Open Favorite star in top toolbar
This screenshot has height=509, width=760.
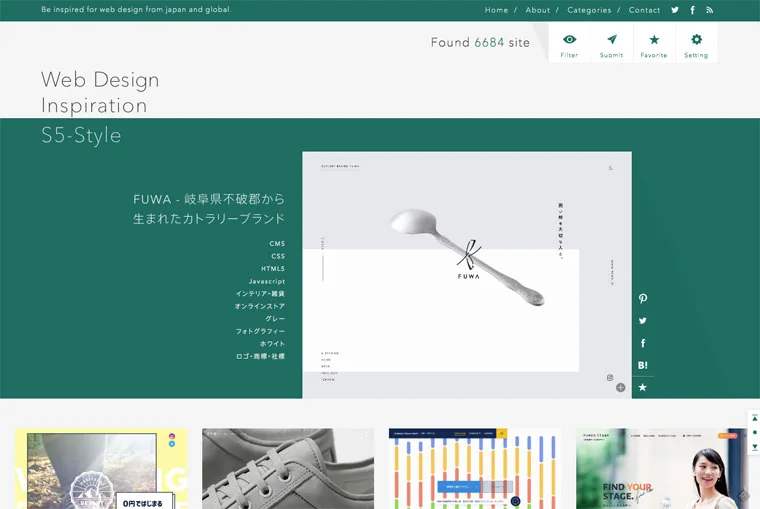coord(654,39)
